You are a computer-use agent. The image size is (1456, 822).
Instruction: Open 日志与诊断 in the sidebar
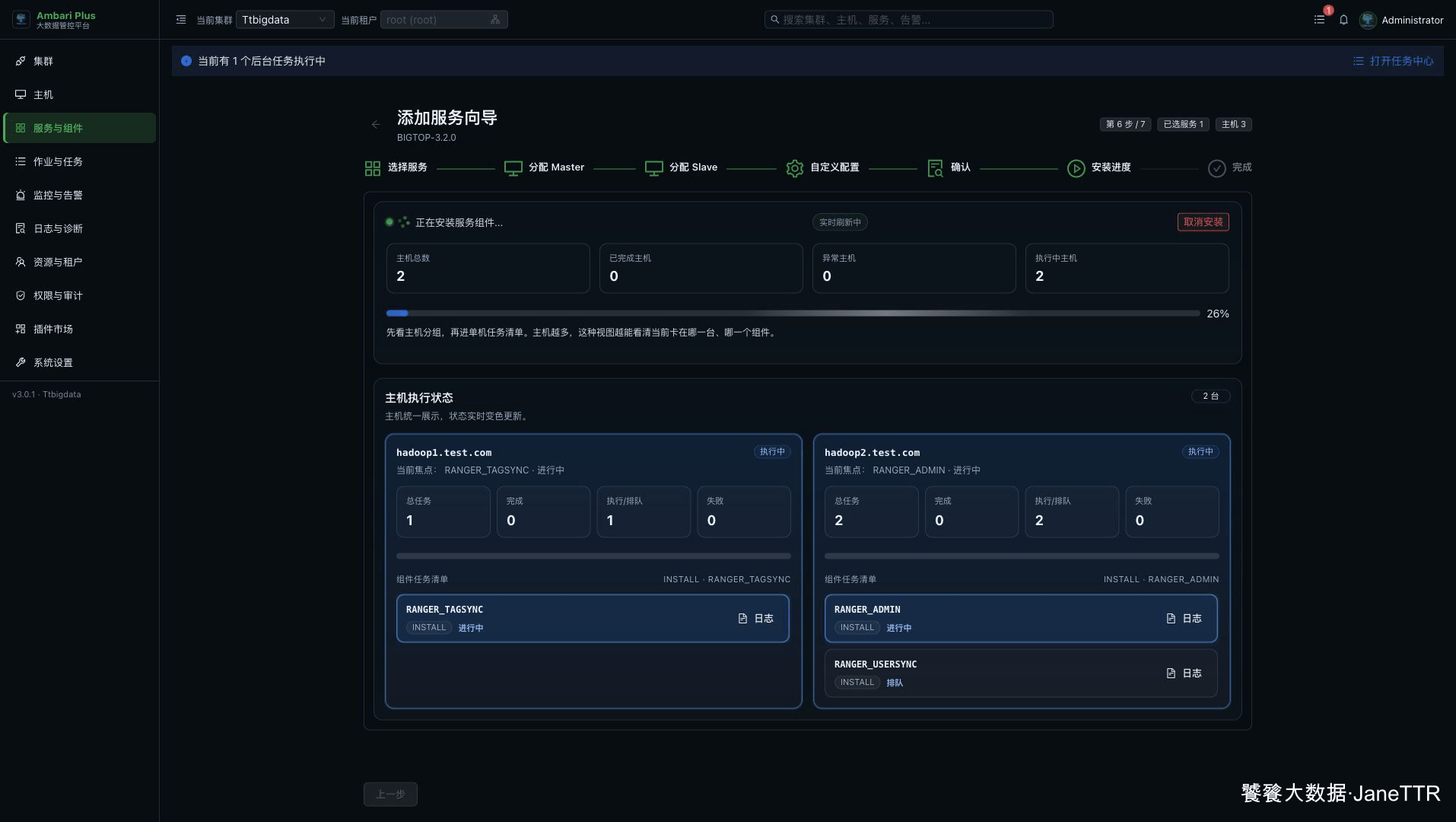(x=80, y=228)
